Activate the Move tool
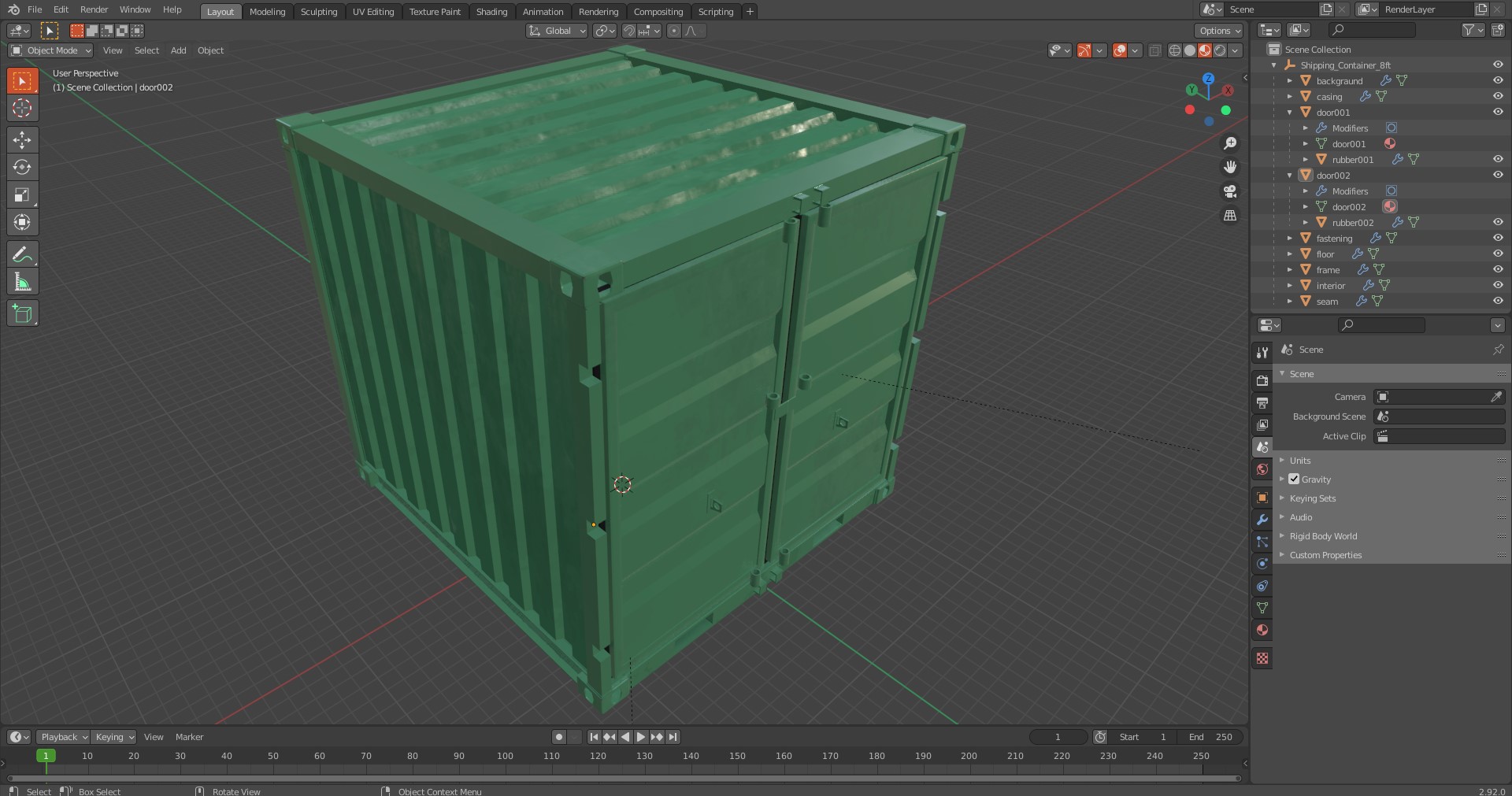Viewport: 1512px width, 796px height. 22,140
